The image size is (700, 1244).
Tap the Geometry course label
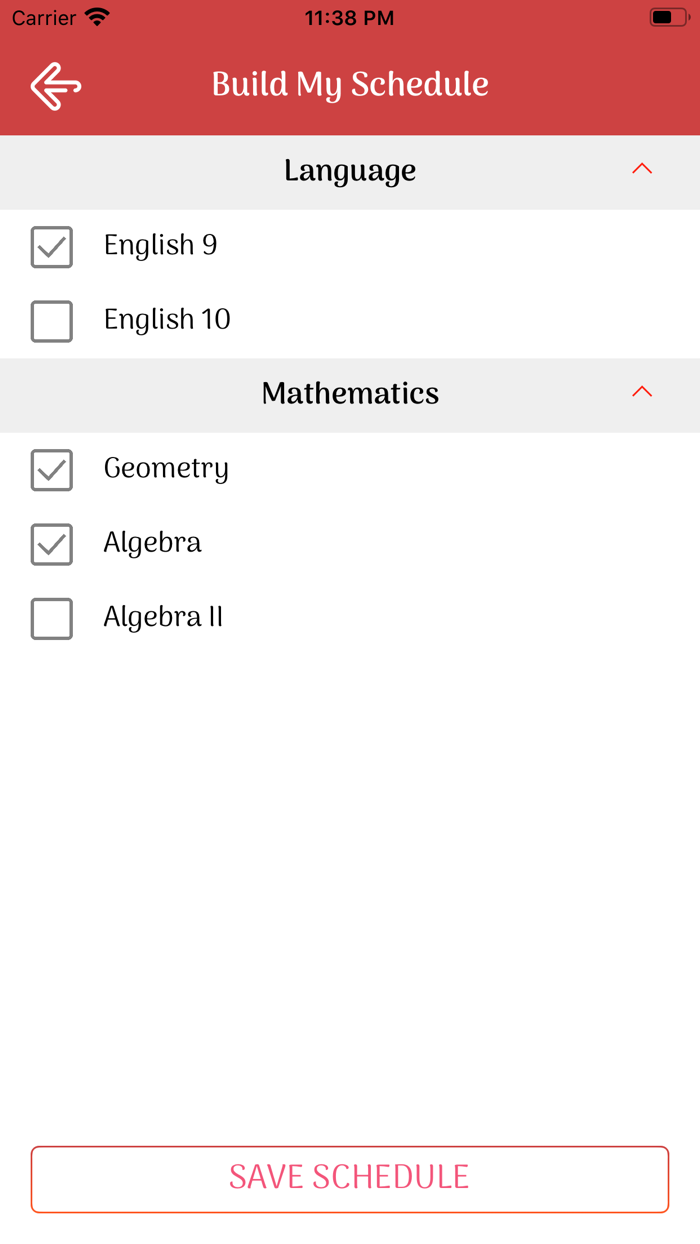pos(166,469)
